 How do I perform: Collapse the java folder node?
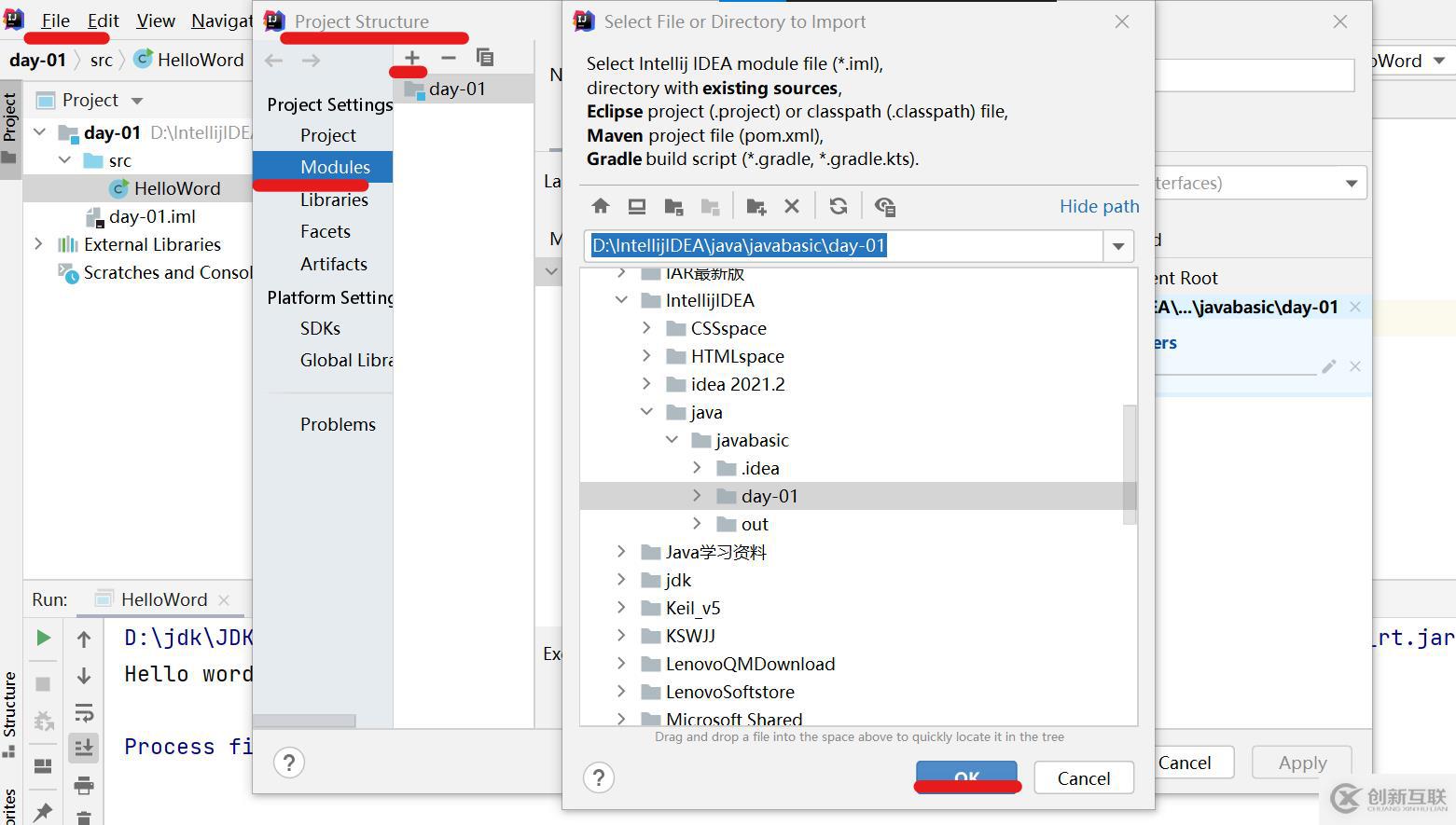pos(646,412)
